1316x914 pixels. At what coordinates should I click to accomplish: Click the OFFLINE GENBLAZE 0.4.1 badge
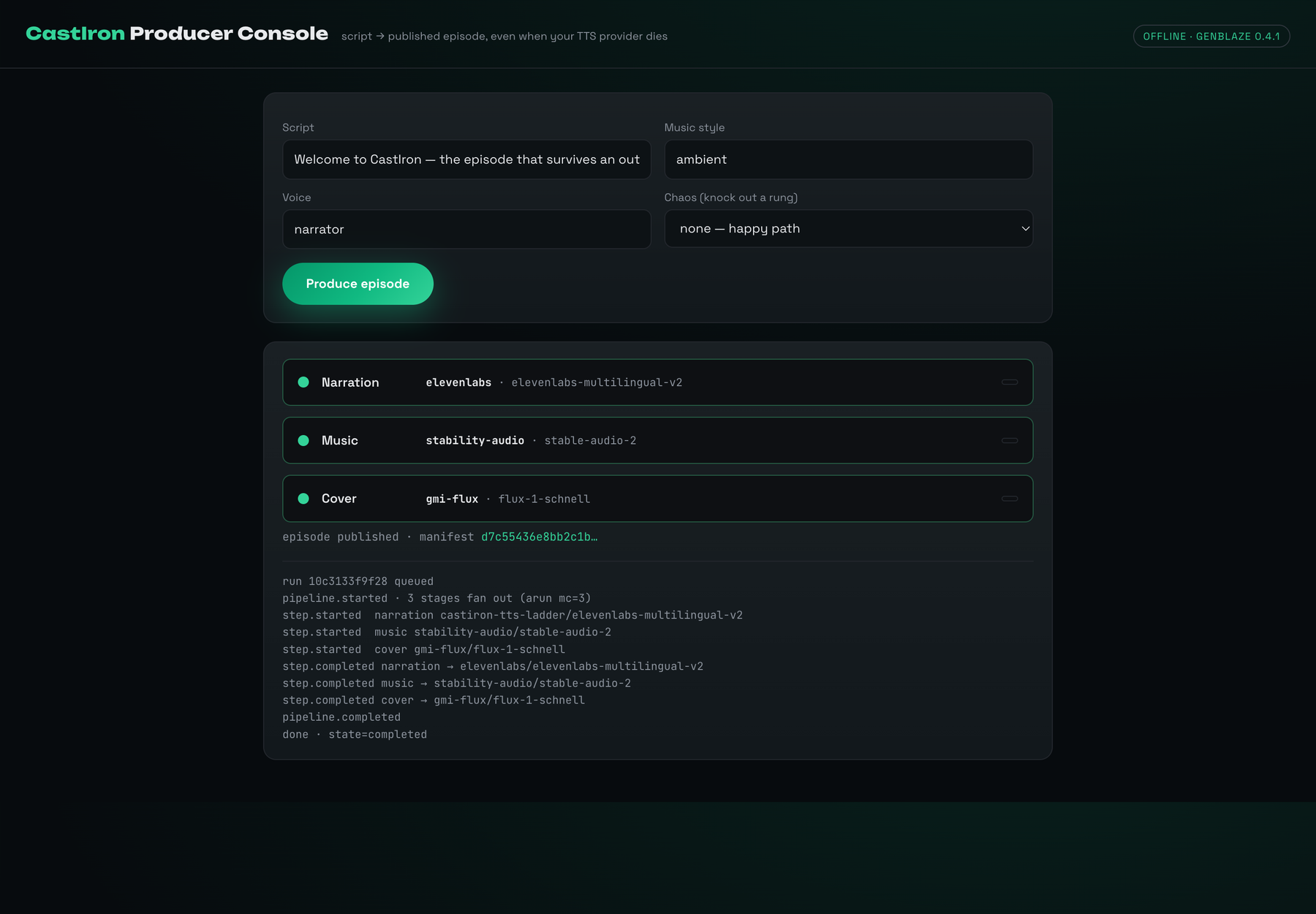1211,36
